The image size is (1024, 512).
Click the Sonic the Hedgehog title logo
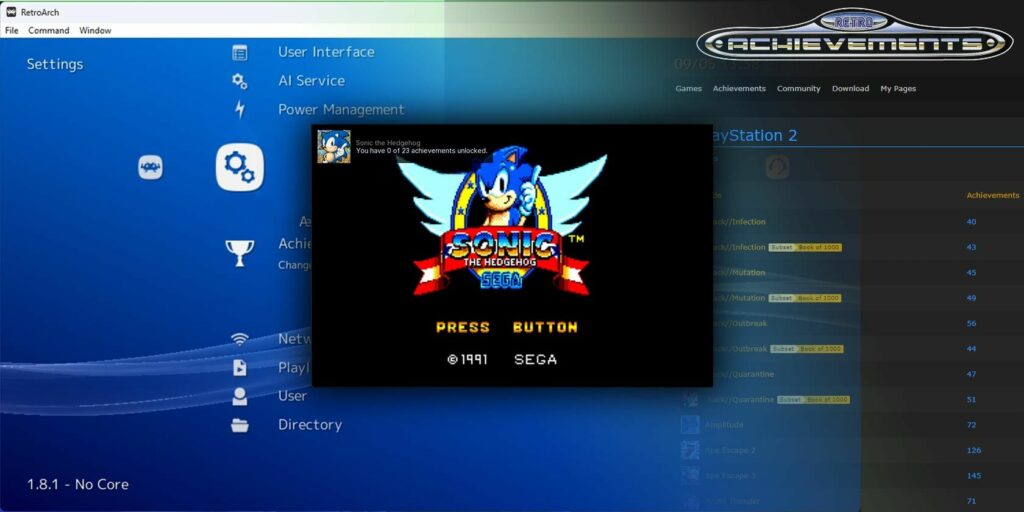[x=502, y=219]
